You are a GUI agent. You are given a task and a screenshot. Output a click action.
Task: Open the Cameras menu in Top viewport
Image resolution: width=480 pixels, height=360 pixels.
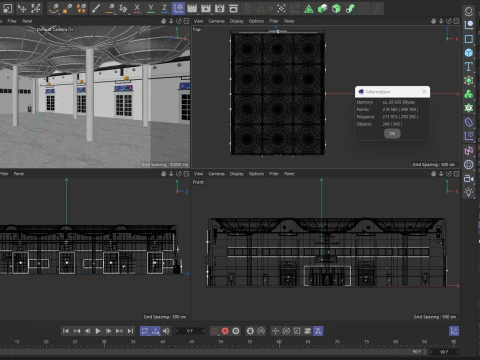click(217, 21)
